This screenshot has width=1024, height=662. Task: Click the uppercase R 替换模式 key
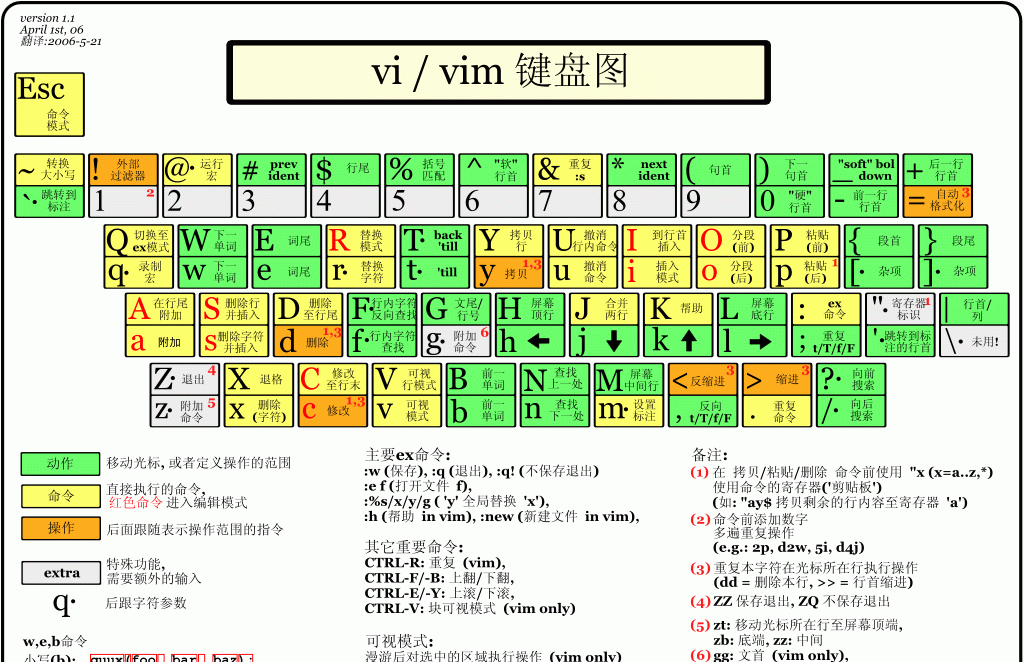pos(360,241)
